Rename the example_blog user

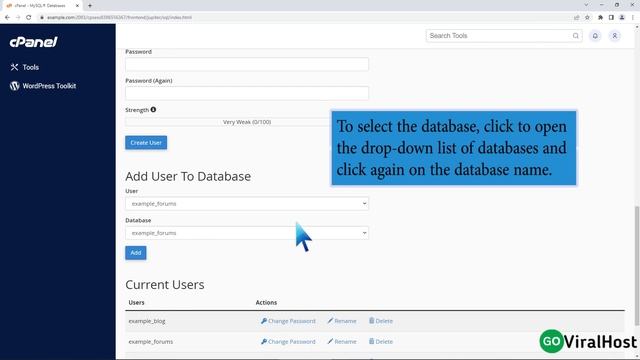coord(342,321)
